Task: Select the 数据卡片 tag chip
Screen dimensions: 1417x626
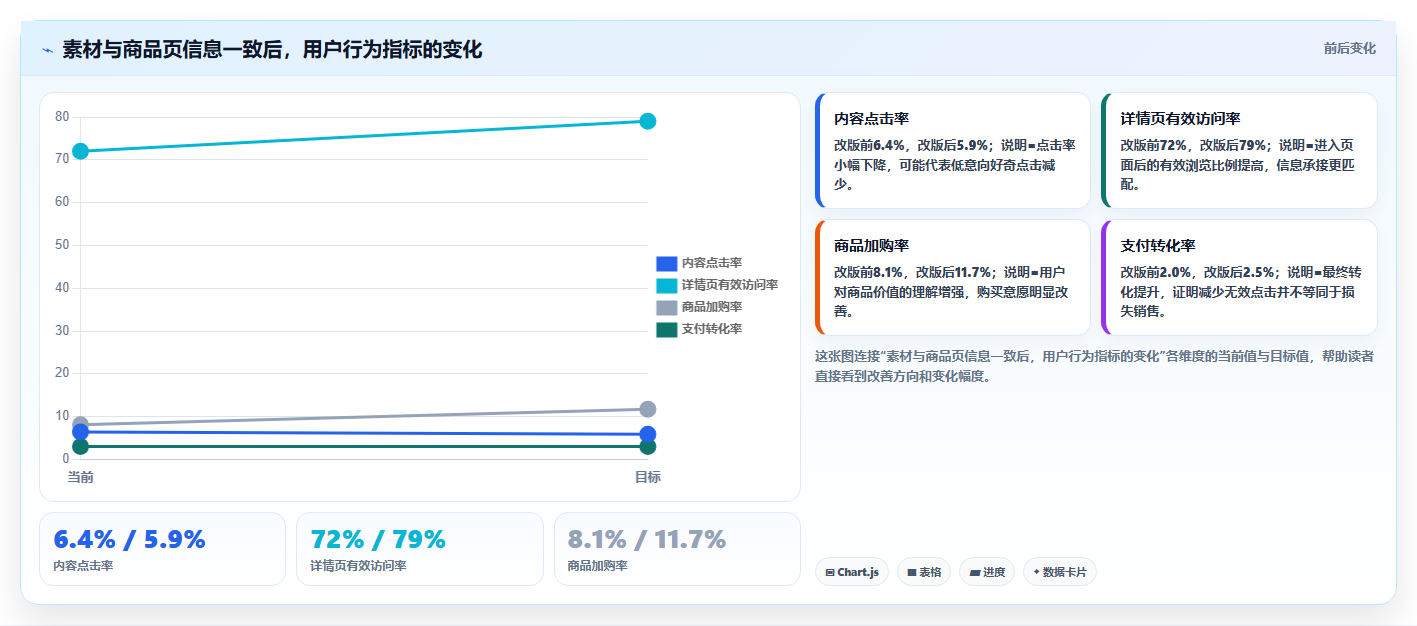Action: (1060, 572)
